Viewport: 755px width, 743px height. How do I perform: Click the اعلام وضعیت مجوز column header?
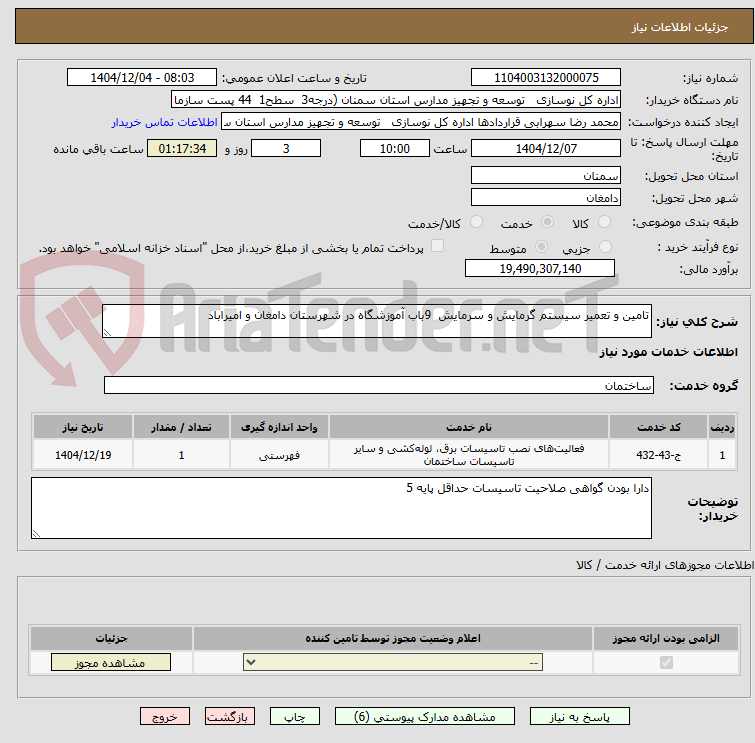pos(393,638)
